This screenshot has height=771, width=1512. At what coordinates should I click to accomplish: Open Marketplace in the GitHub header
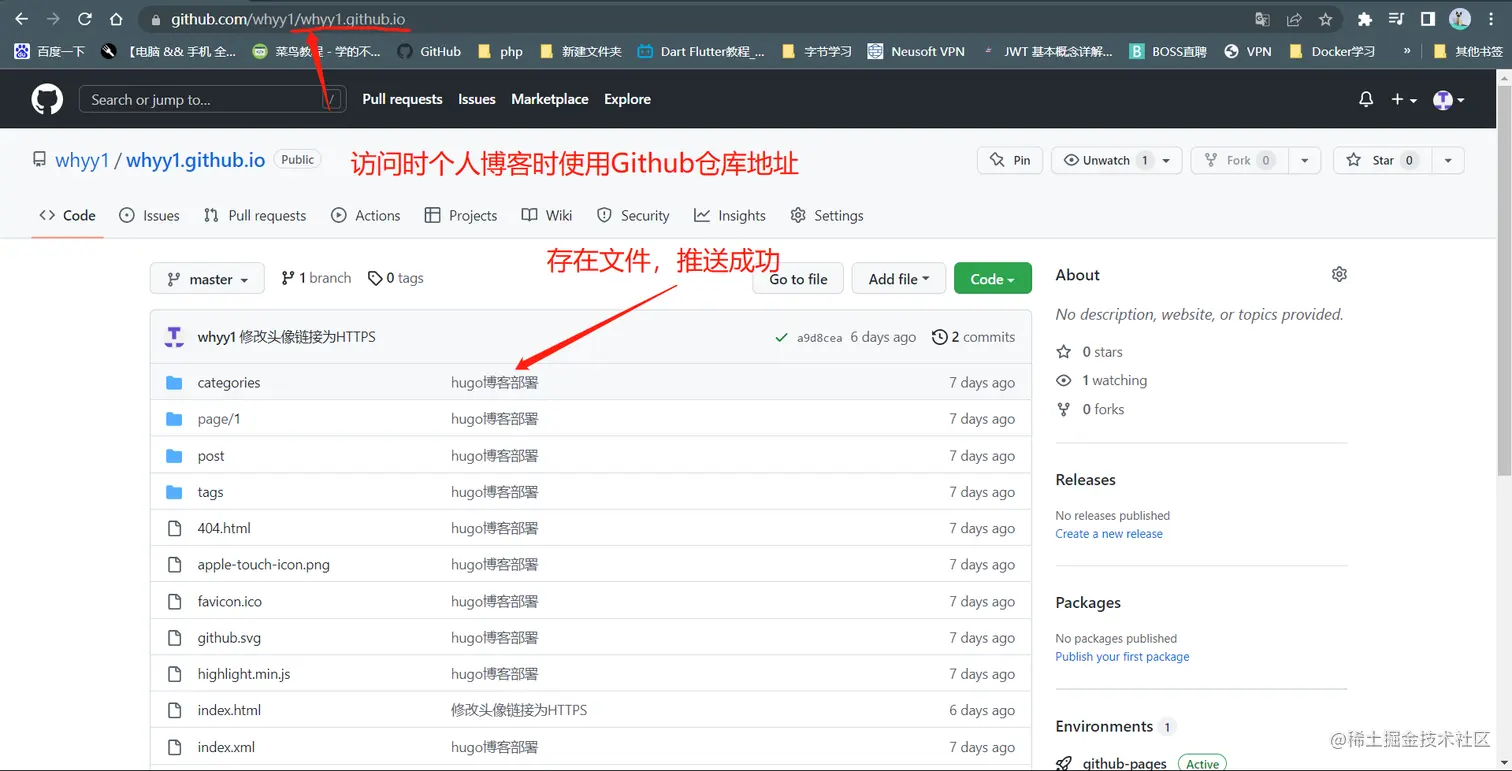click(x=550, y=99)
